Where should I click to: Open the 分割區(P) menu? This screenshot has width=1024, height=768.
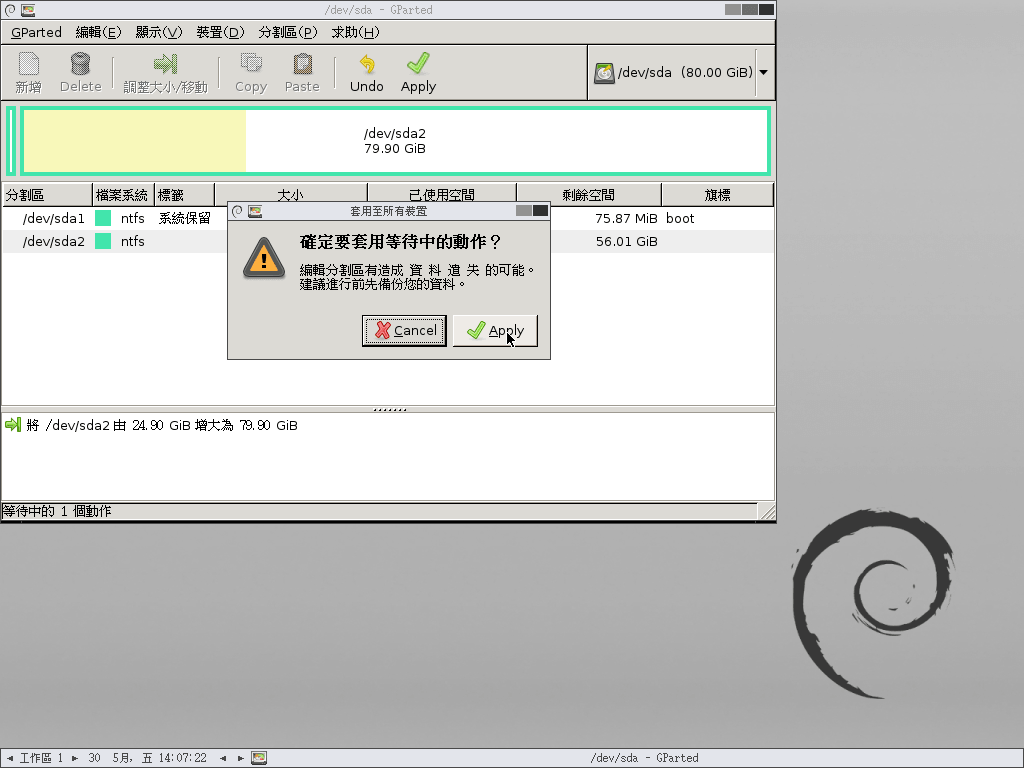click(x=287, y=32)
